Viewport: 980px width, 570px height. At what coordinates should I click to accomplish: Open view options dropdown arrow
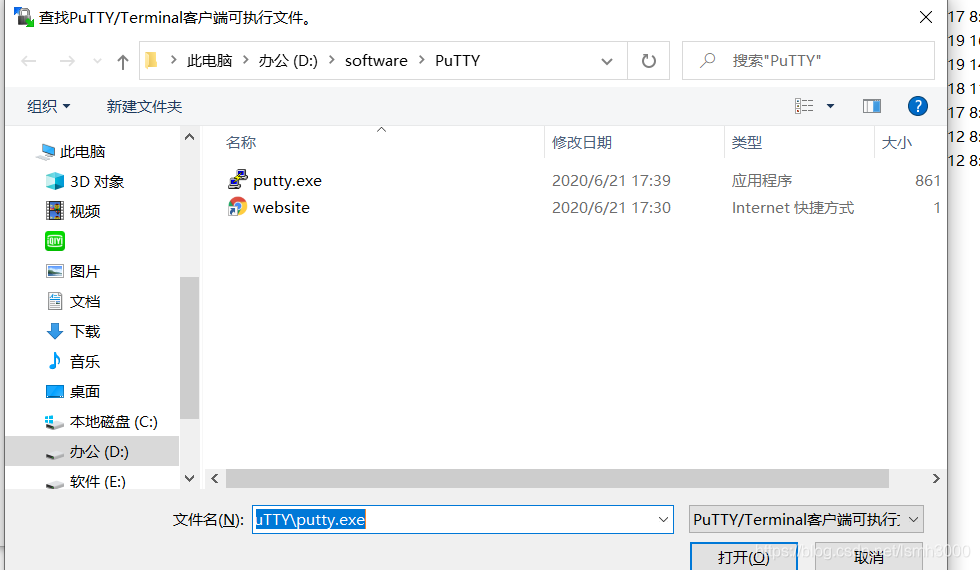(831, 106)
